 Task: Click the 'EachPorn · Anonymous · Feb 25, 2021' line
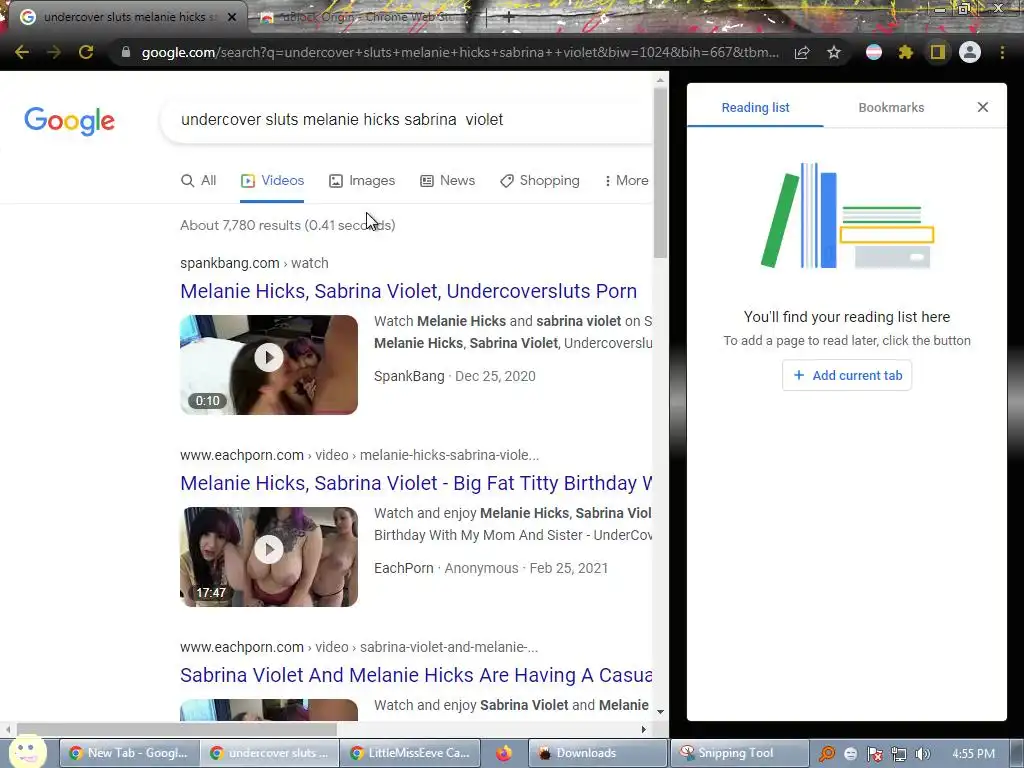[491, 568]
